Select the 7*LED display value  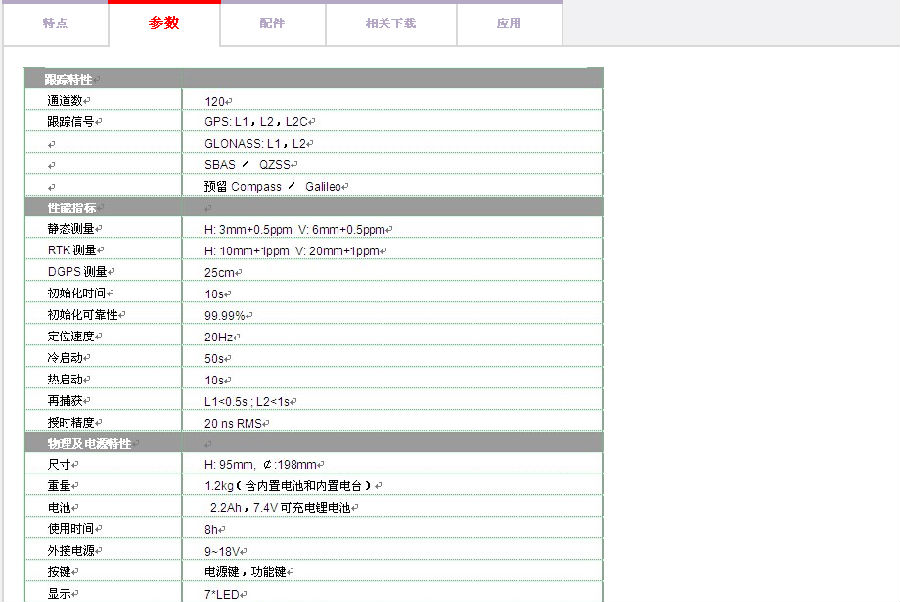224,594
